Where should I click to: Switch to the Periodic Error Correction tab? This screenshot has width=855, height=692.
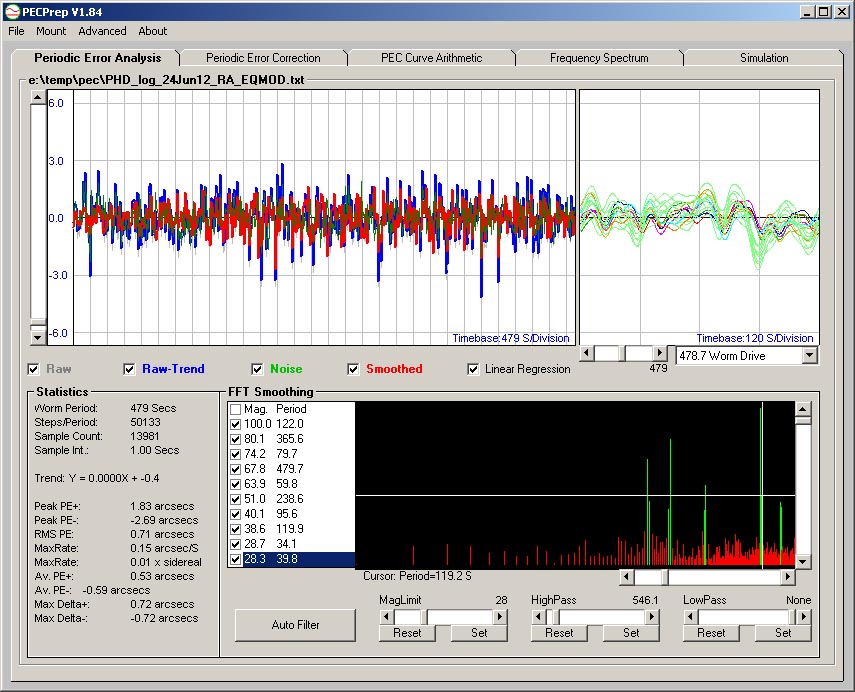(x=263, y=58)
